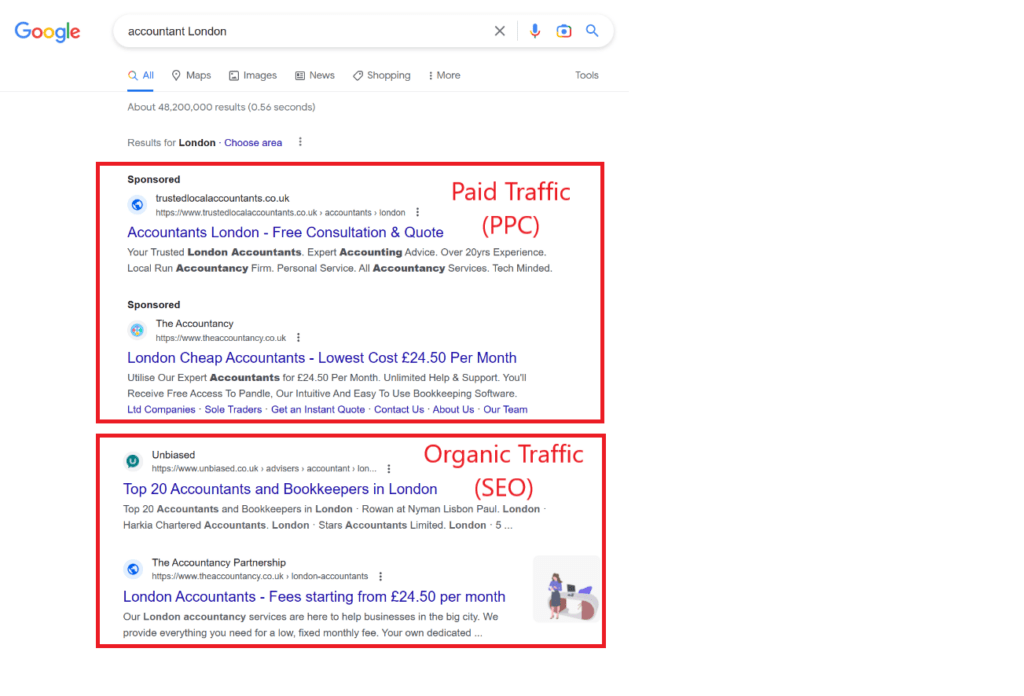Switch to the Maps tab
The width and height of the screenshot is (1024, 696).
(191, 76)
